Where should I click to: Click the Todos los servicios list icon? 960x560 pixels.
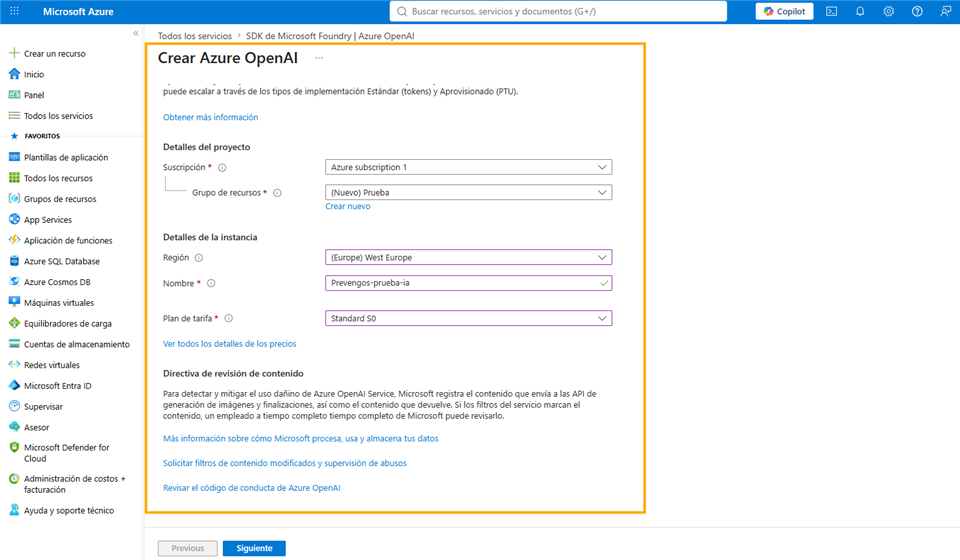tap(14, 116)
